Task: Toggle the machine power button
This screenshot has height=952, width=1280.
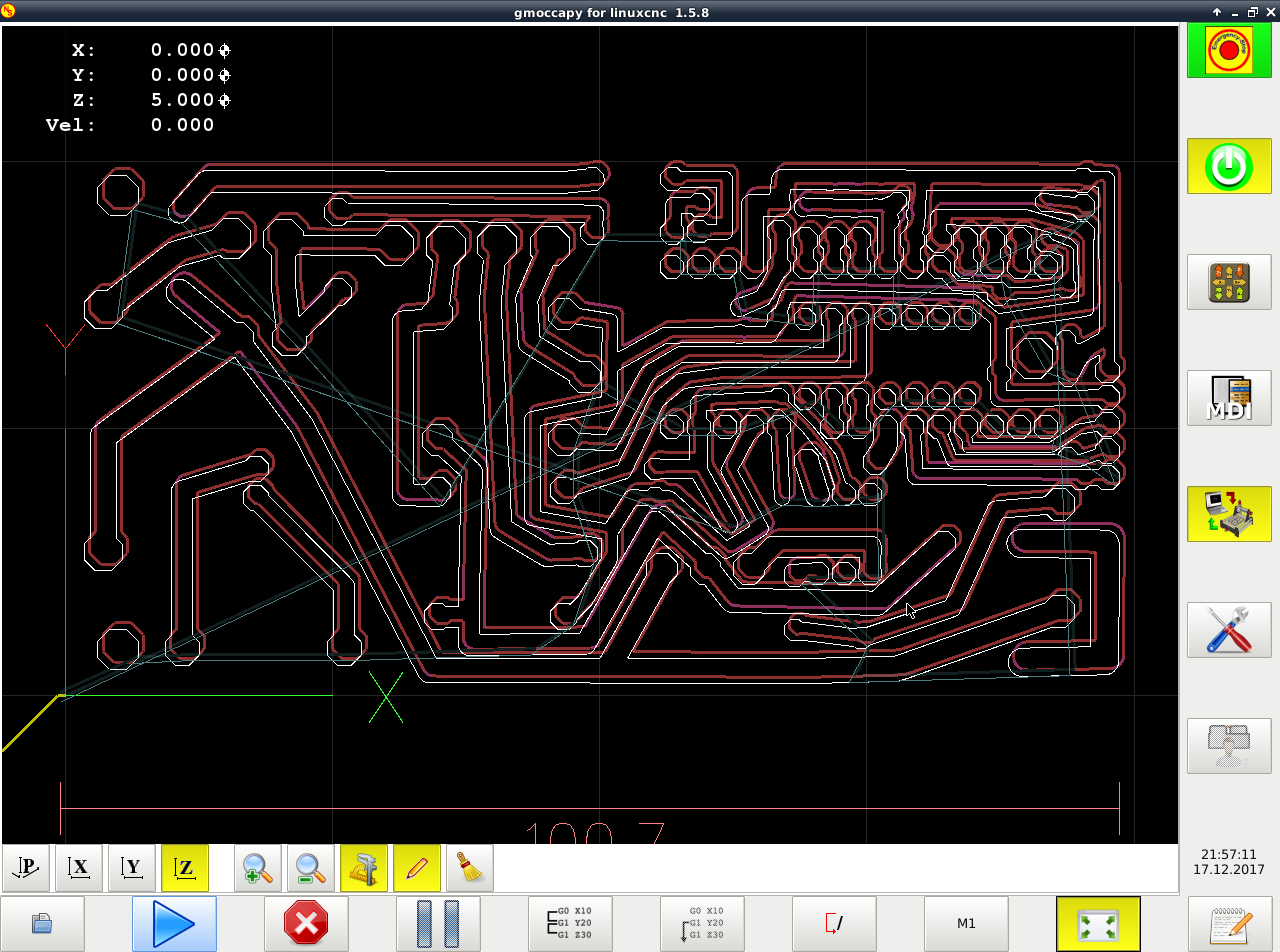Action: point(1229,166)
